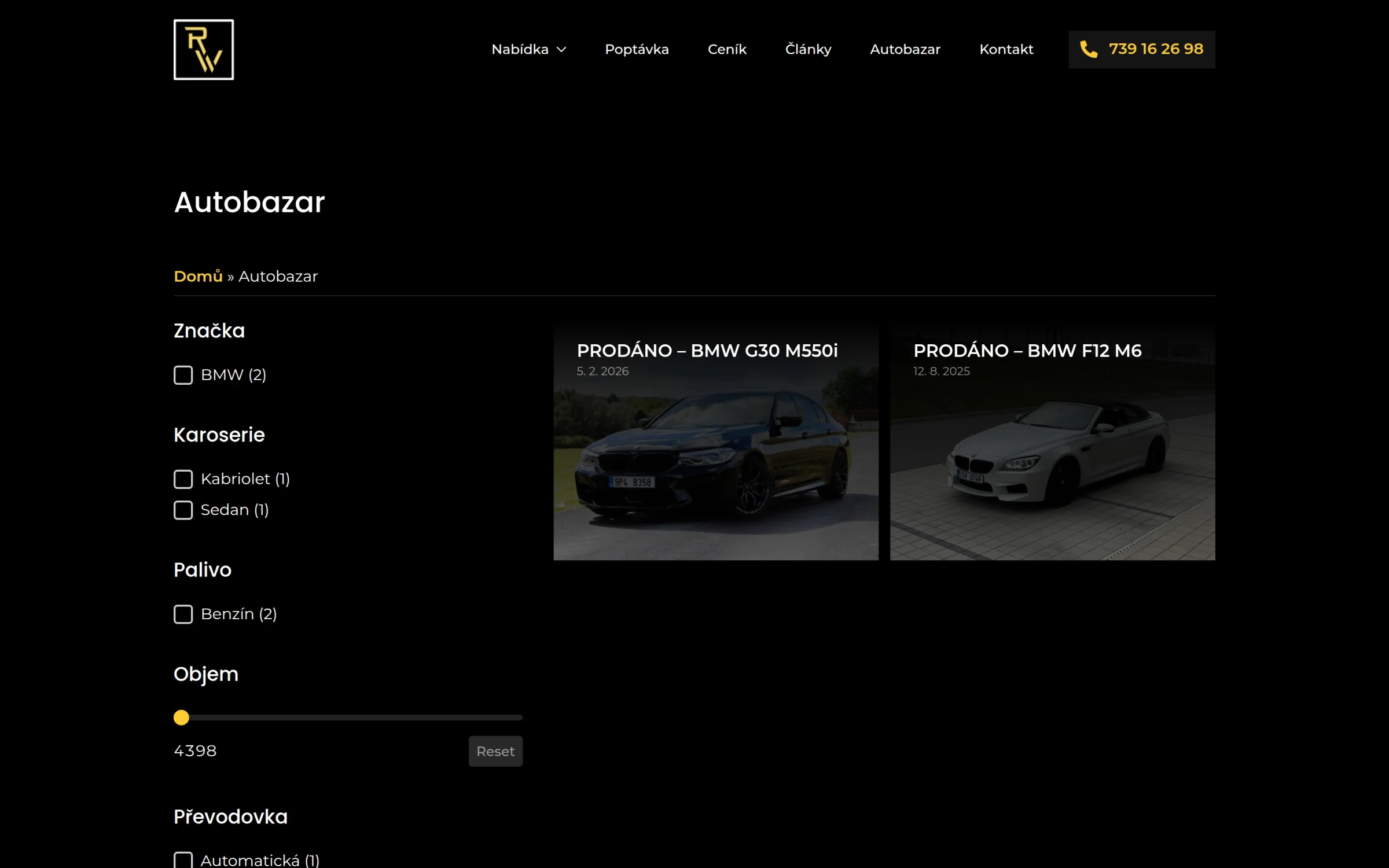This screenshot has width=1389, height=868.
Task: Click the Karoserie filter heading
Action: point(219,435)
